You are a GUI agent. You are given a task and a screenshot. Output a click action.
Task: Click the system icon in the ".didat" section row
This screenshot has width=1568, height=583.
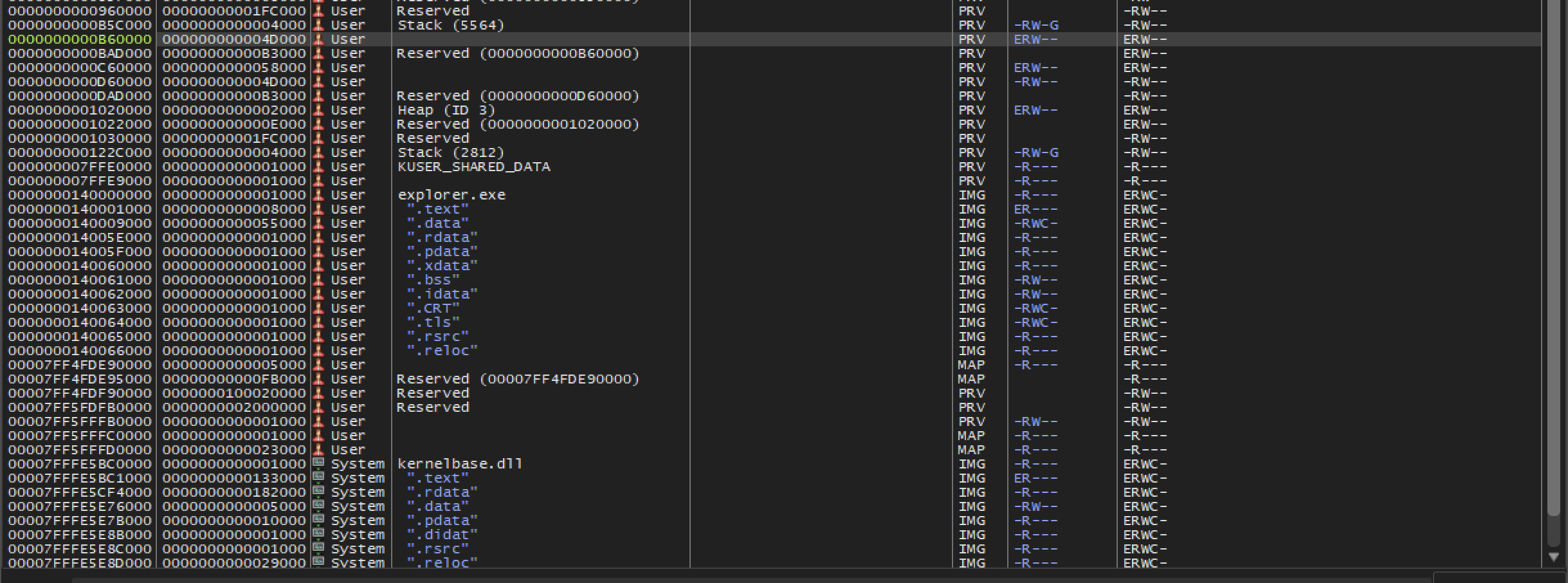point(318,535)
